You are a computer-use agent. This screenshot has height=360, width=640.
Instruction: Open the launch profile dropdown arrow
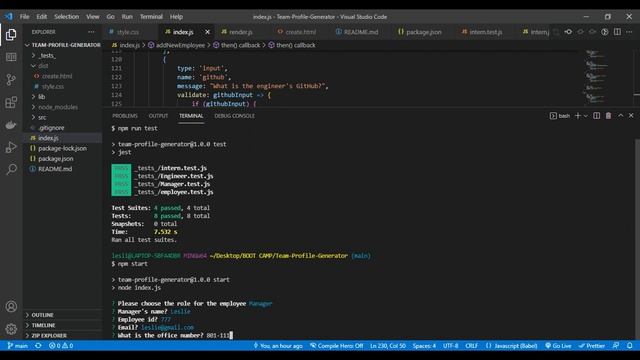[586, 116]
